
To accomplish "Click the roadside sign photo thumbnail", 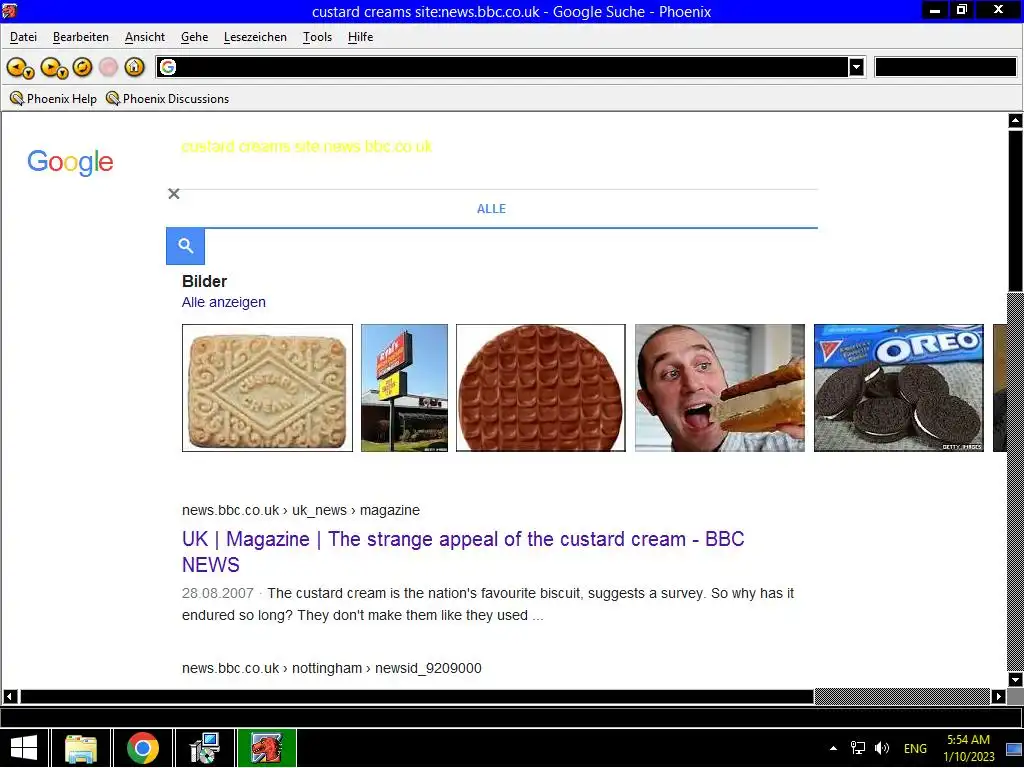I will 404,388.
